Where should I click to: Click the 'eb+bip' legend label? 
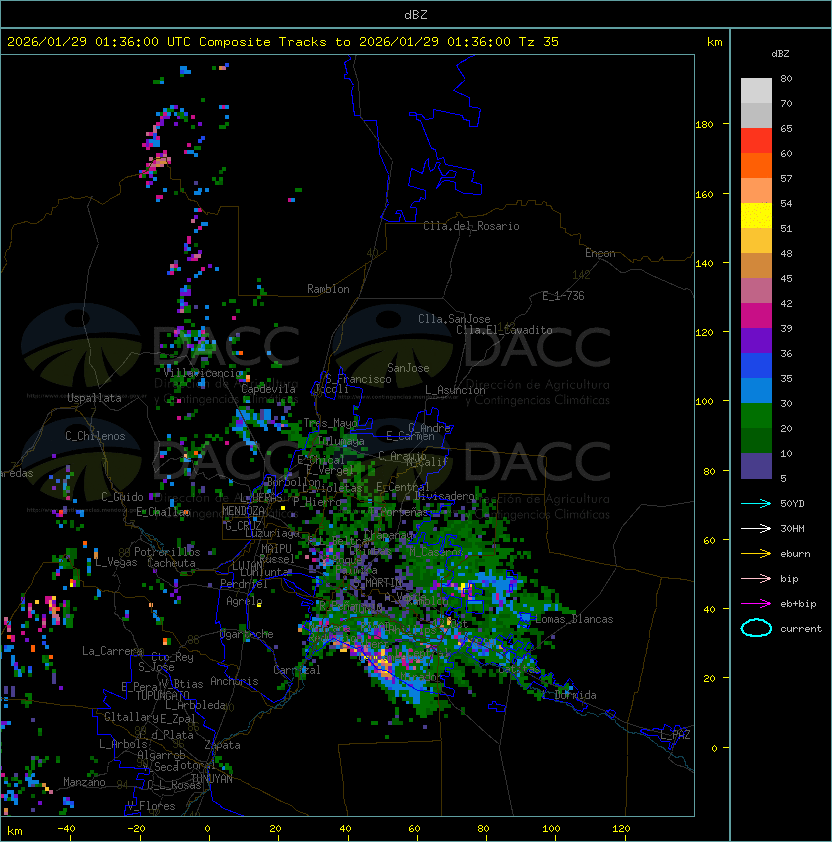pos(798,604)
